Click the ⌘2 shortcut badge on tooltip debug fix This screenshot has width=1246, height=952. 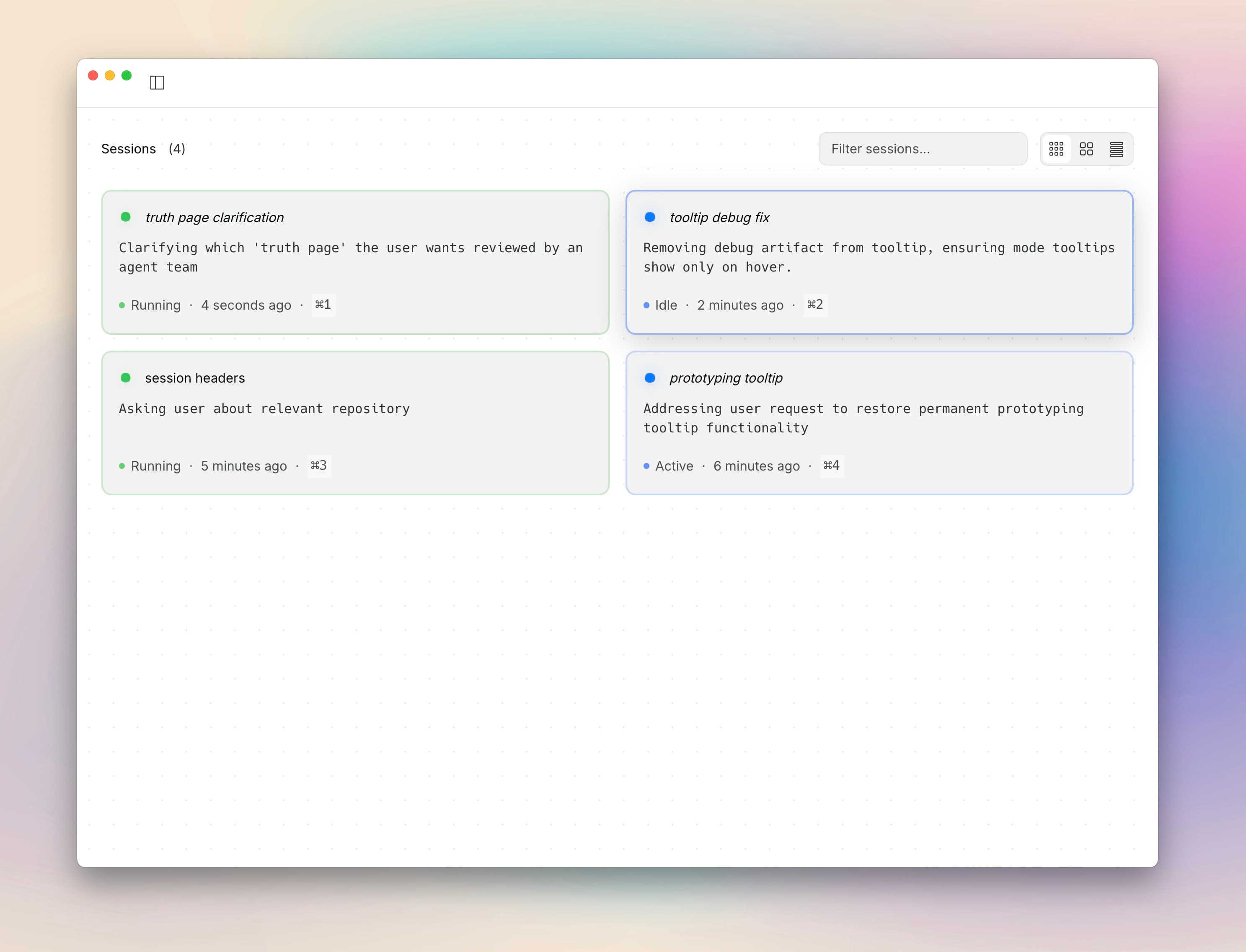pyautogui.click(x=815, y=305)
